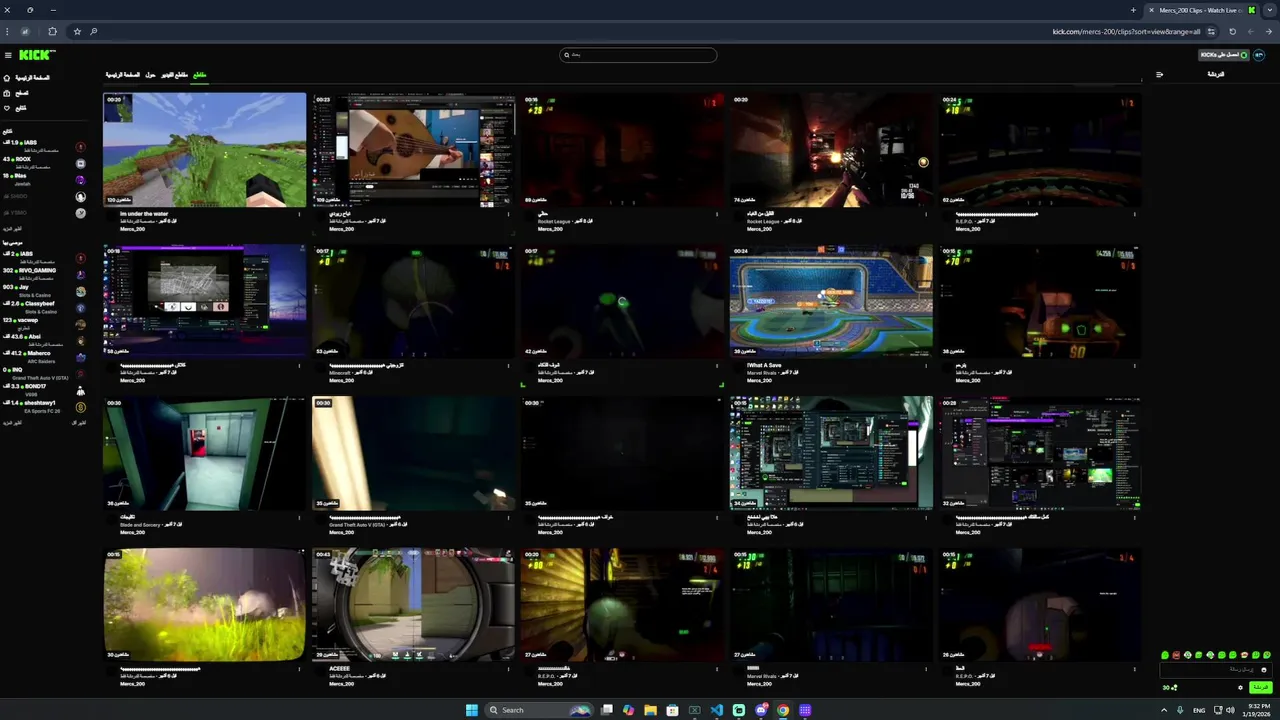Show hidden system tray icons
The height and width of the screenshot is (720, 1280).
[x=1164, y=710]
